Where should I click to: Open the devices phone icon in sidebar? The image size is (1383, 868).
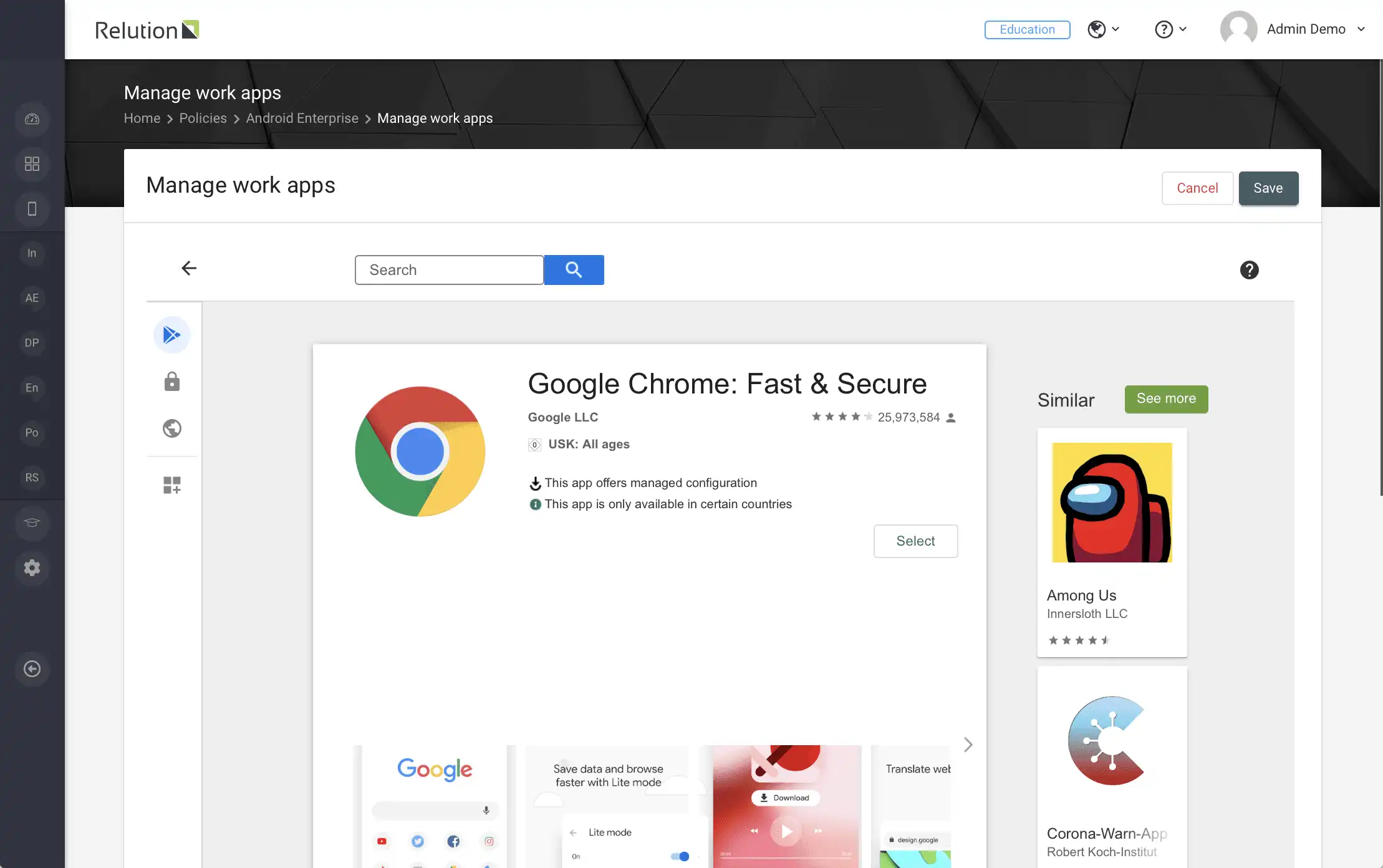pos(32,208)
